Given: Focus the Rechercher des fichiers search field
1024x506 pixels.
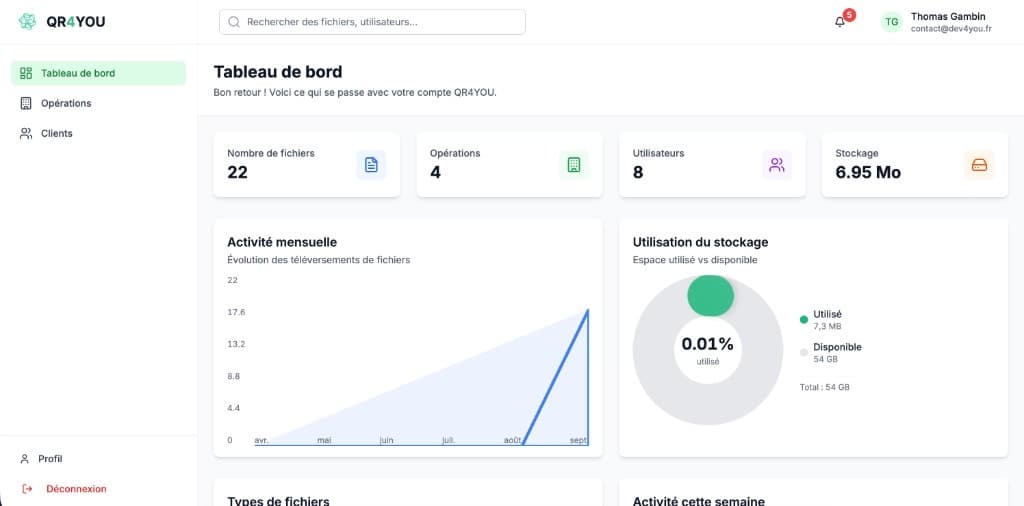Looking at the screenshot, I should [x=372, y=22].
